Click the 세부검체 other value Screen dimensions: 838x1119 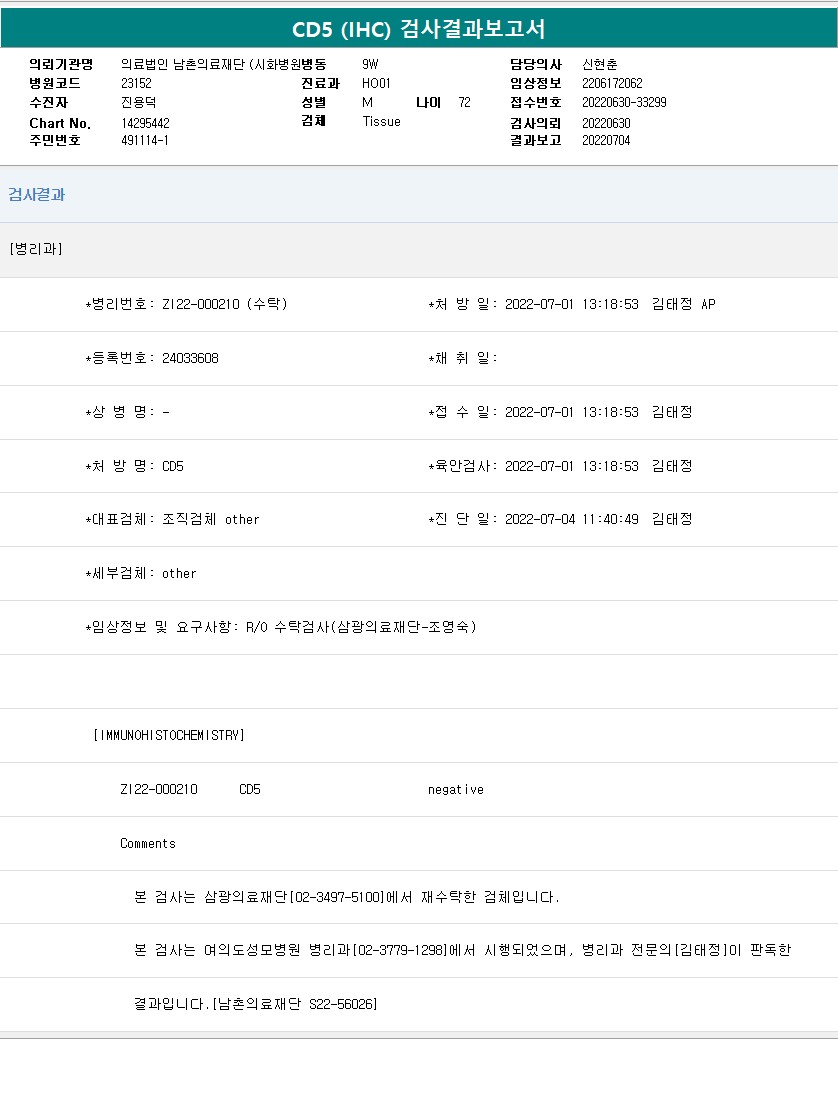179,573
